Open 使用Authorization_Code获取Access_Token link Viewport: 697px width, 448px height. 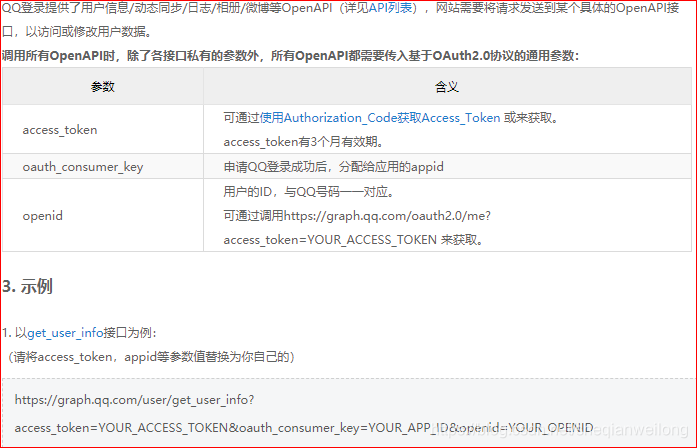tap(380, 118)
